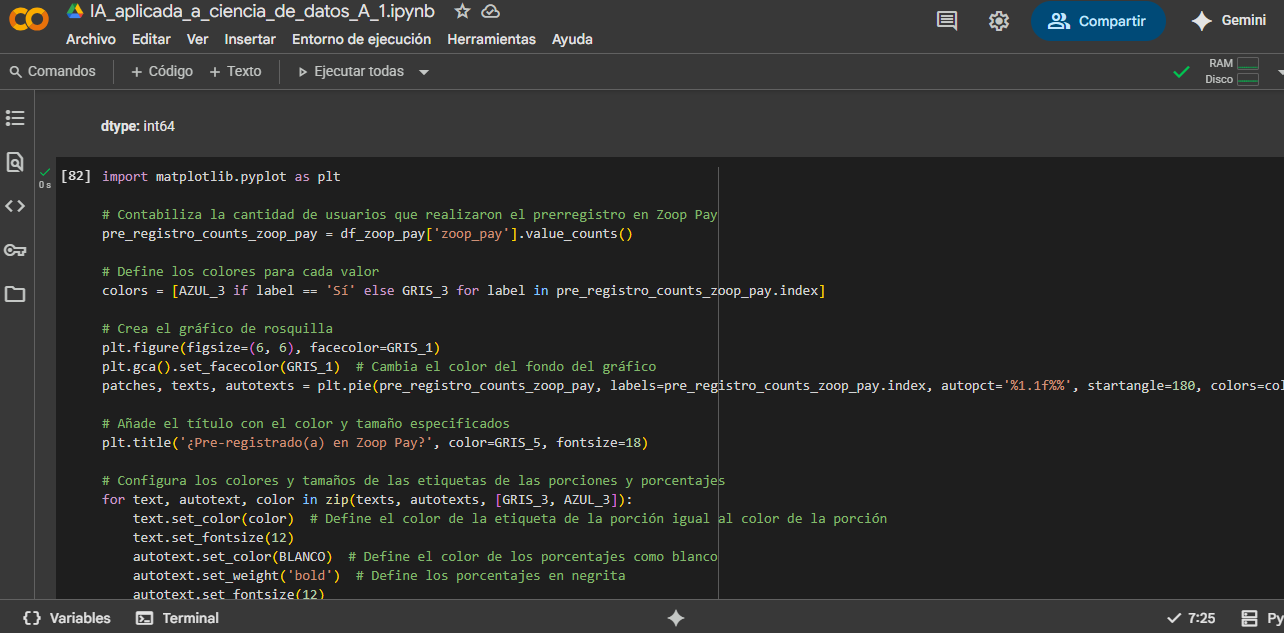Viewport: 1284px width, 633px height.
Task: Click the line defining pre_registro_counts_zoop_pay
Action: tap(368, 233)
